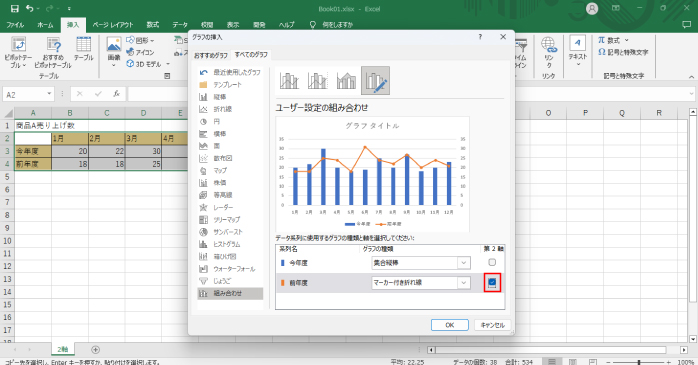Switch to the すべてのグラフ tab

pos(252,54)
